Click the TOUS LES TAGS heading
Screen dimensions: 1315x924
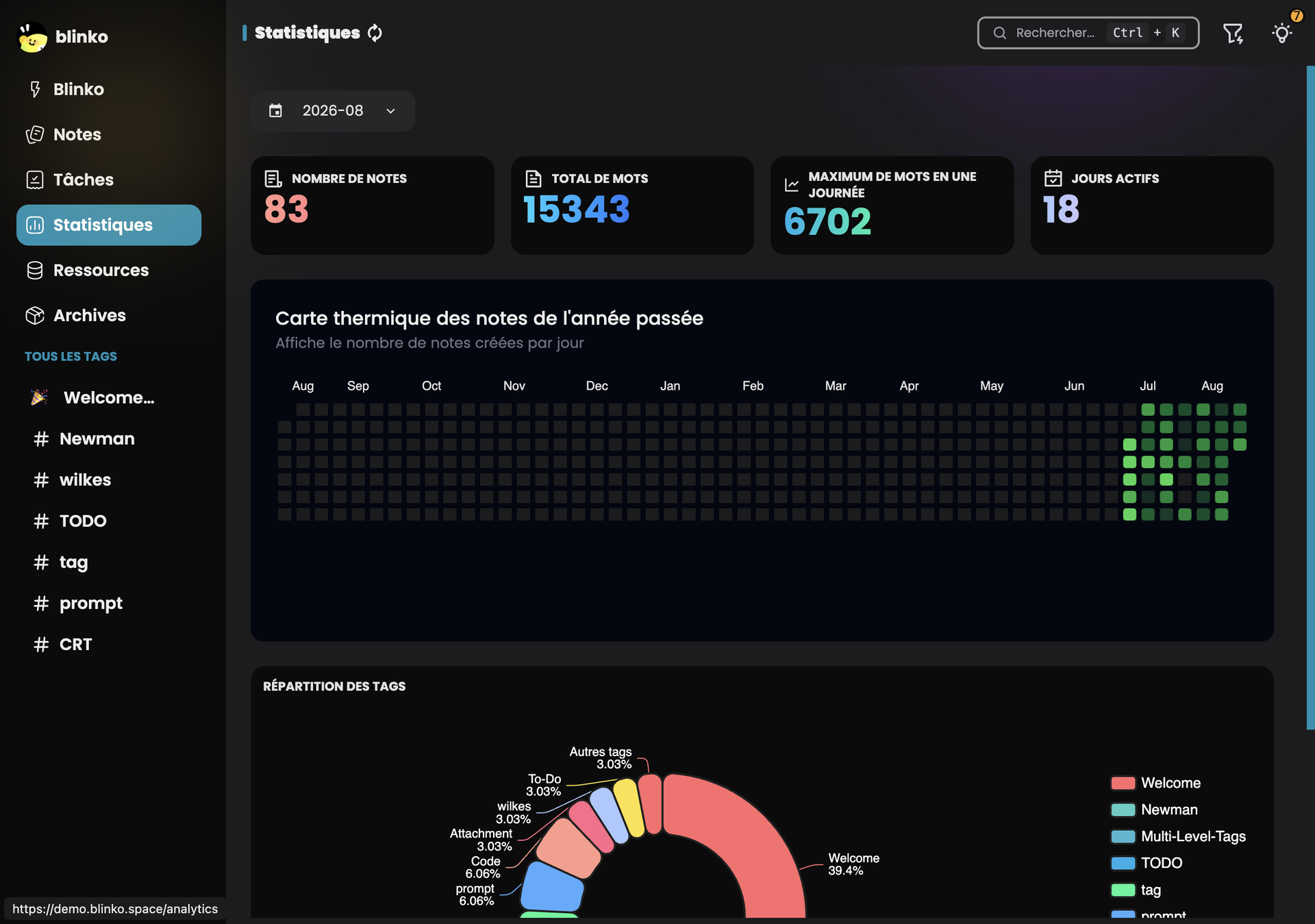pyautogui.click(x=71, y=356)
